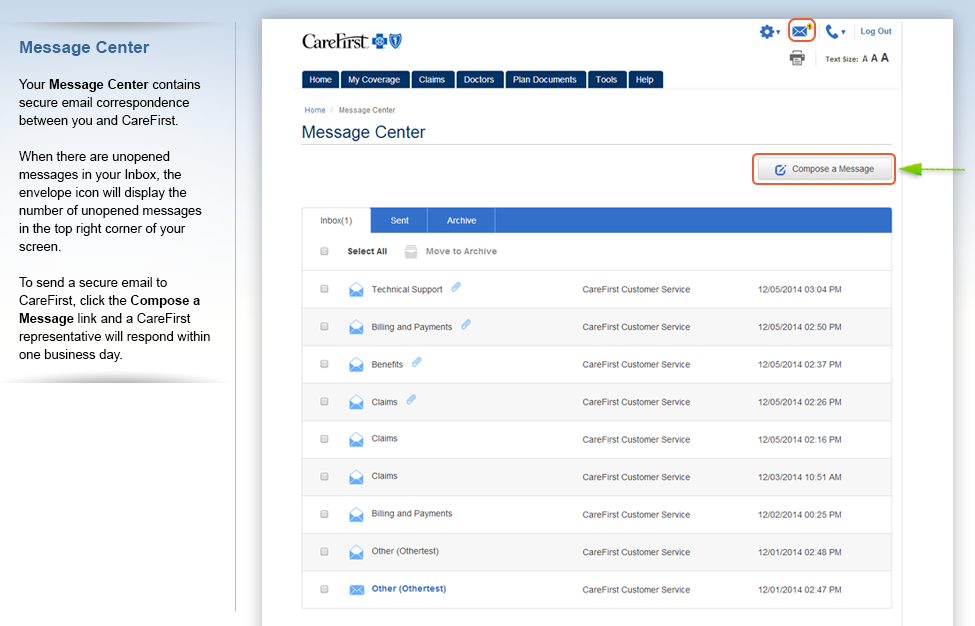The width and height of the screenshot is (975, 626).
Task: Open the My Coverage menu
Action: (x=374, y=80)
